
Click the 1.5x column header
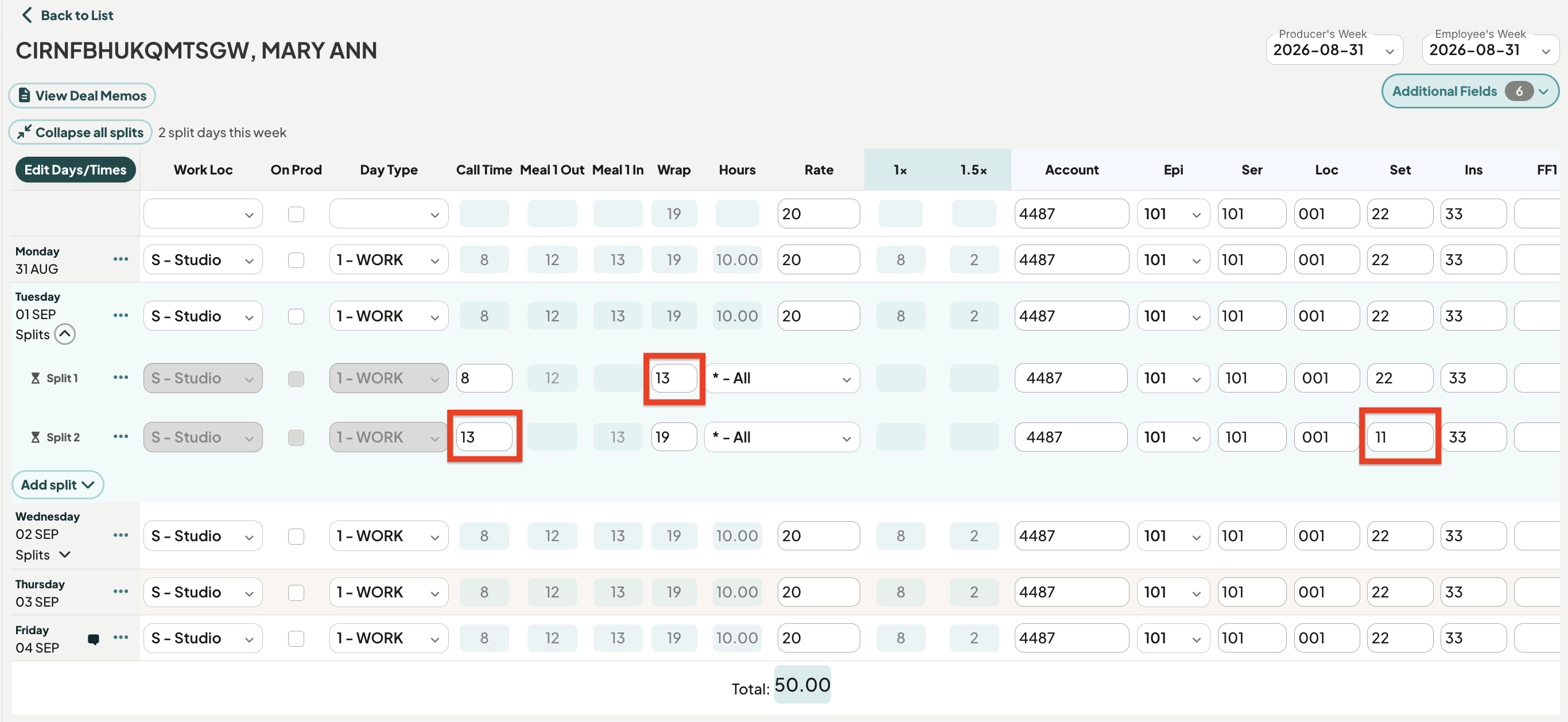(x=973, y=169)
